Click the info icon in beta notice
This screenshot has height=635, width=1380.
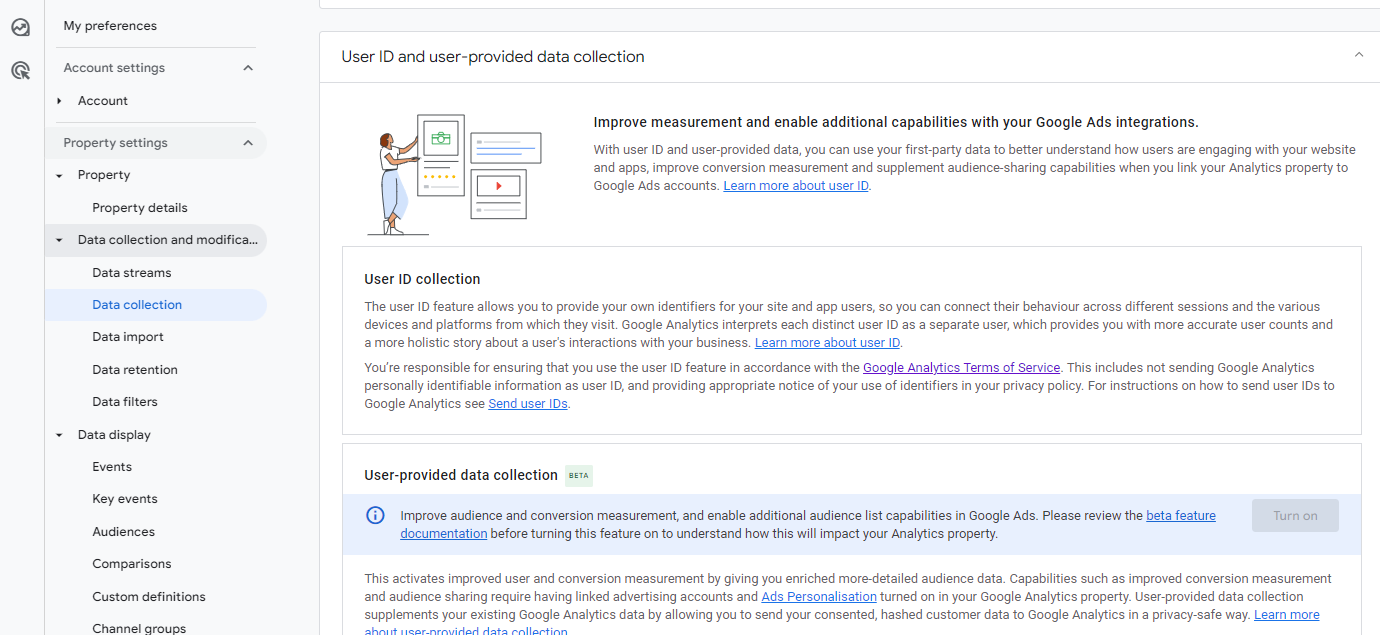click(375, 516)
